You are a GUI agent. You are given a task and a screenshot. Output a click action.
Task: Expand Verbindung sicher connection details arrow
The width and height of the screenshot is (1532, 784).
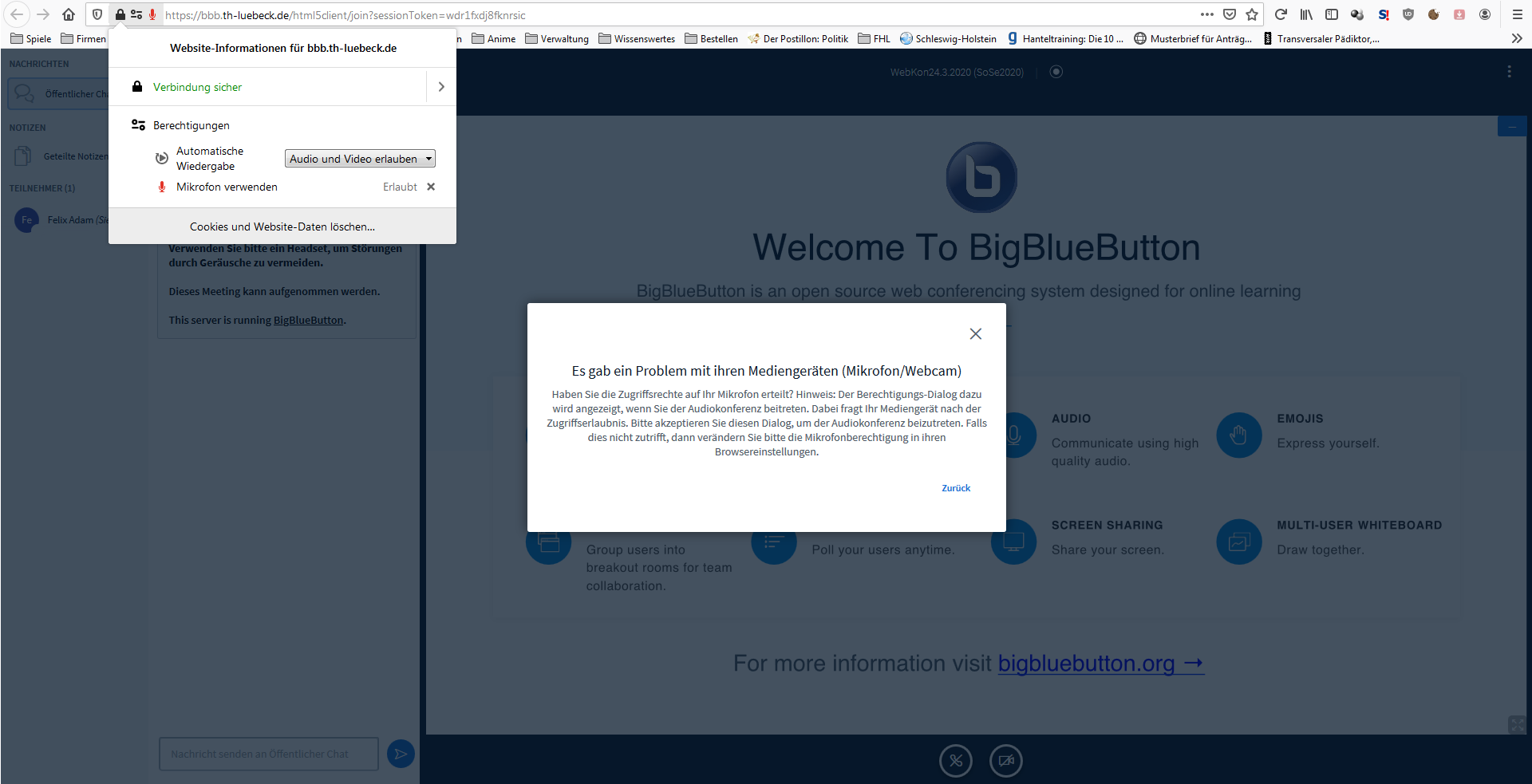pos(441,87)
